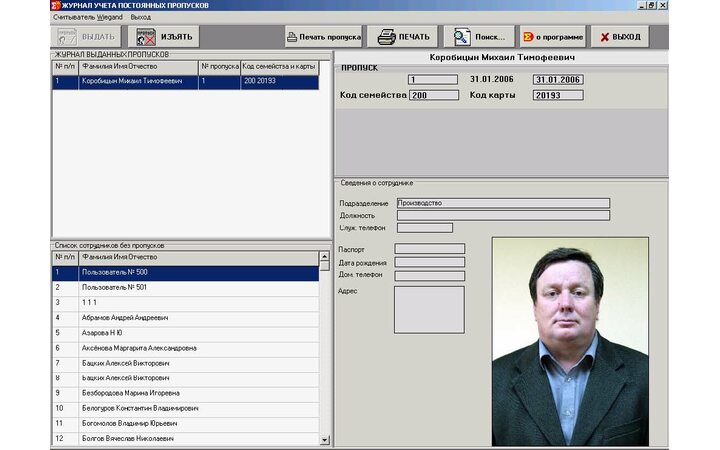Click Фамилия Имя Отчество header in employees list
Viewport: 720px width, 450px height.
(198, 258)
